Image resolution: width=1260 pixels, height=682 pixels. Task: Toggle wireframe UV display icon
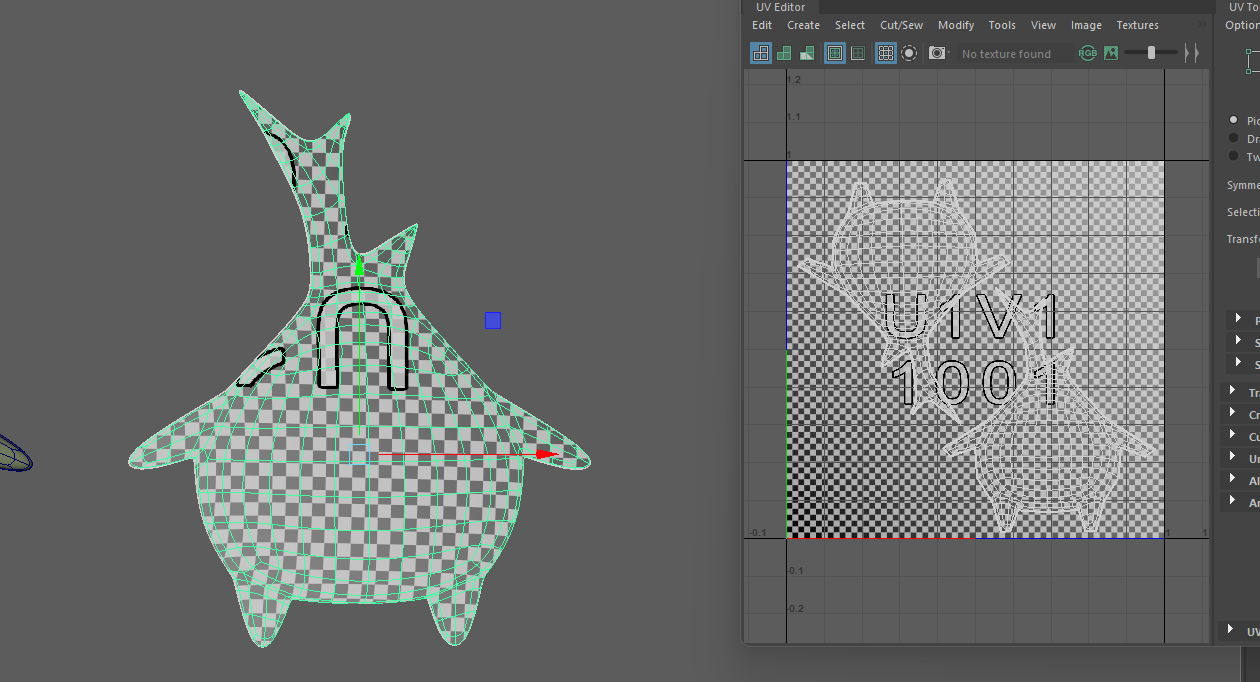761,54
